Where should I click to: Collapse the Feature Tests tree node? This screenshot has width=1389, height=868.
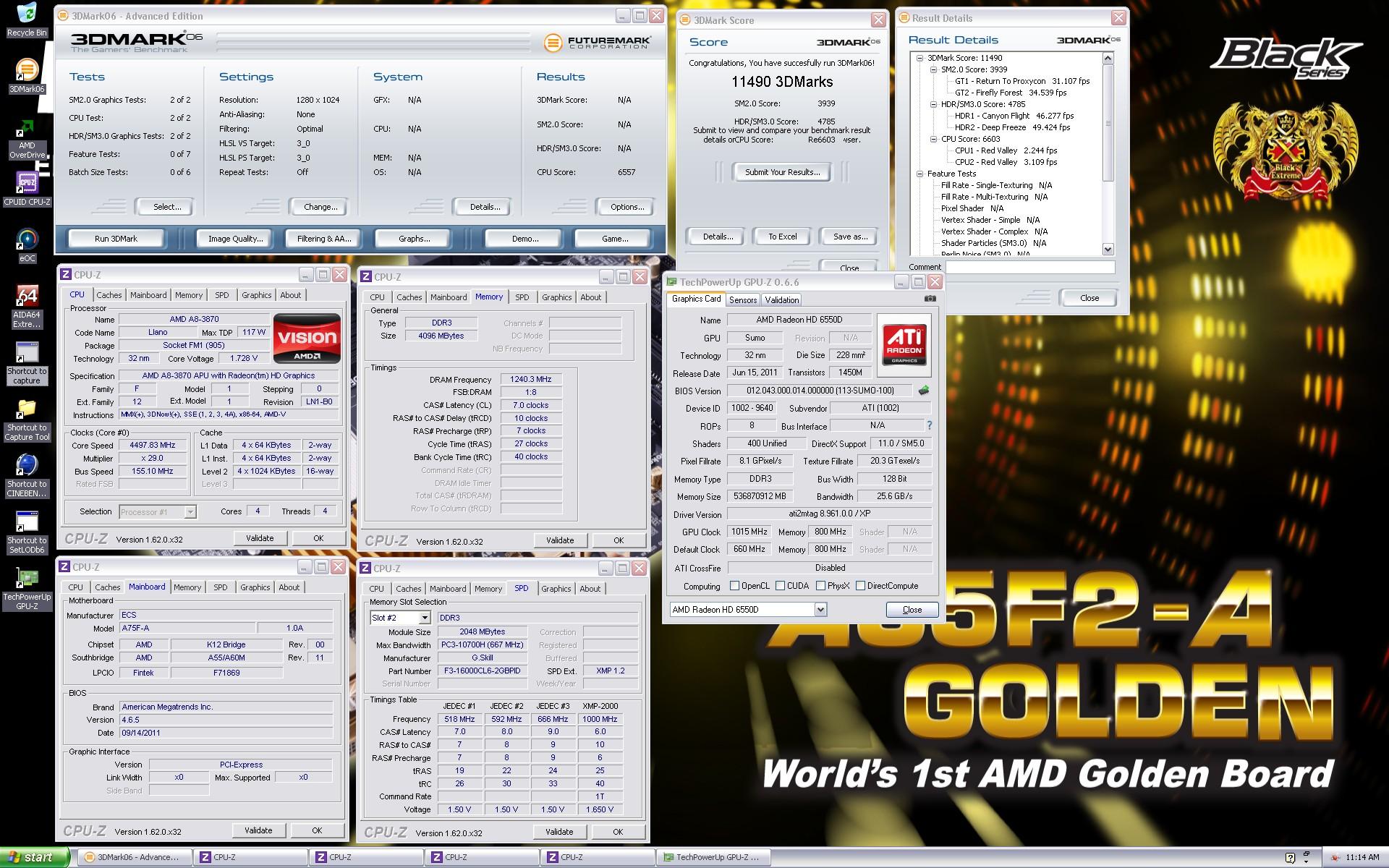tap(919, 174)
